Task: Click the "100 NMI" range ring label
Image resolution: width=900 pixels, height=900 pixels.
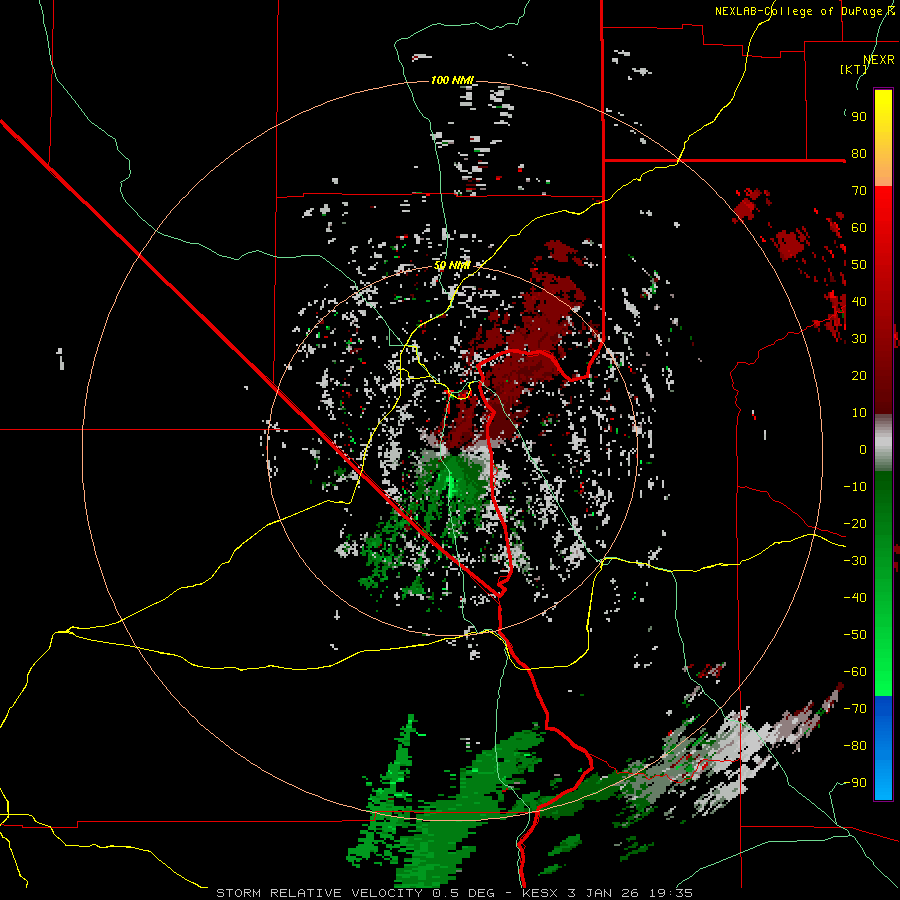Action: (x=452, y=80)
